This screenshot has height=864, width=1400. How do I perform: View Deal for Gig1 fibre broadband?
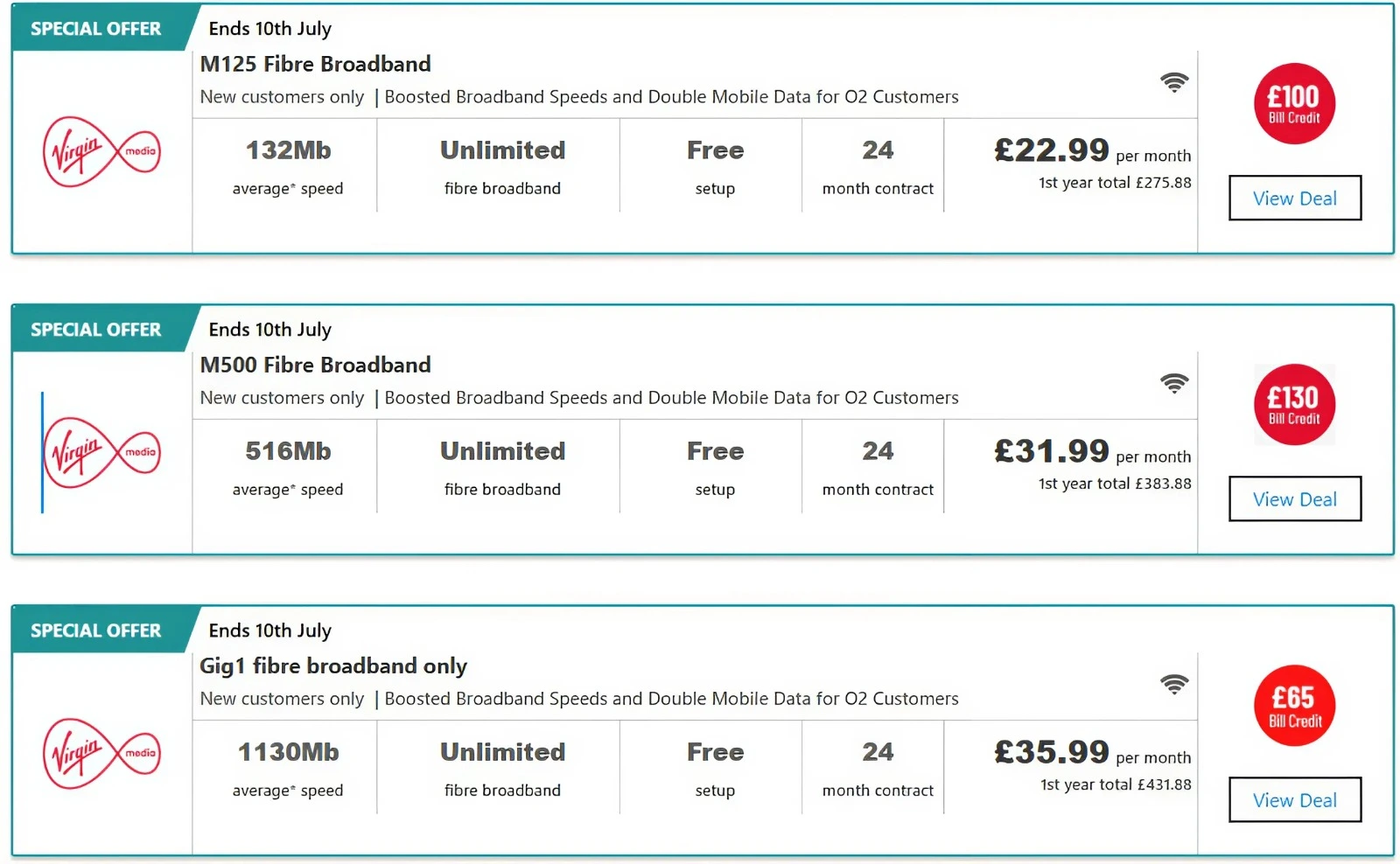click(x=1295, y=800)
